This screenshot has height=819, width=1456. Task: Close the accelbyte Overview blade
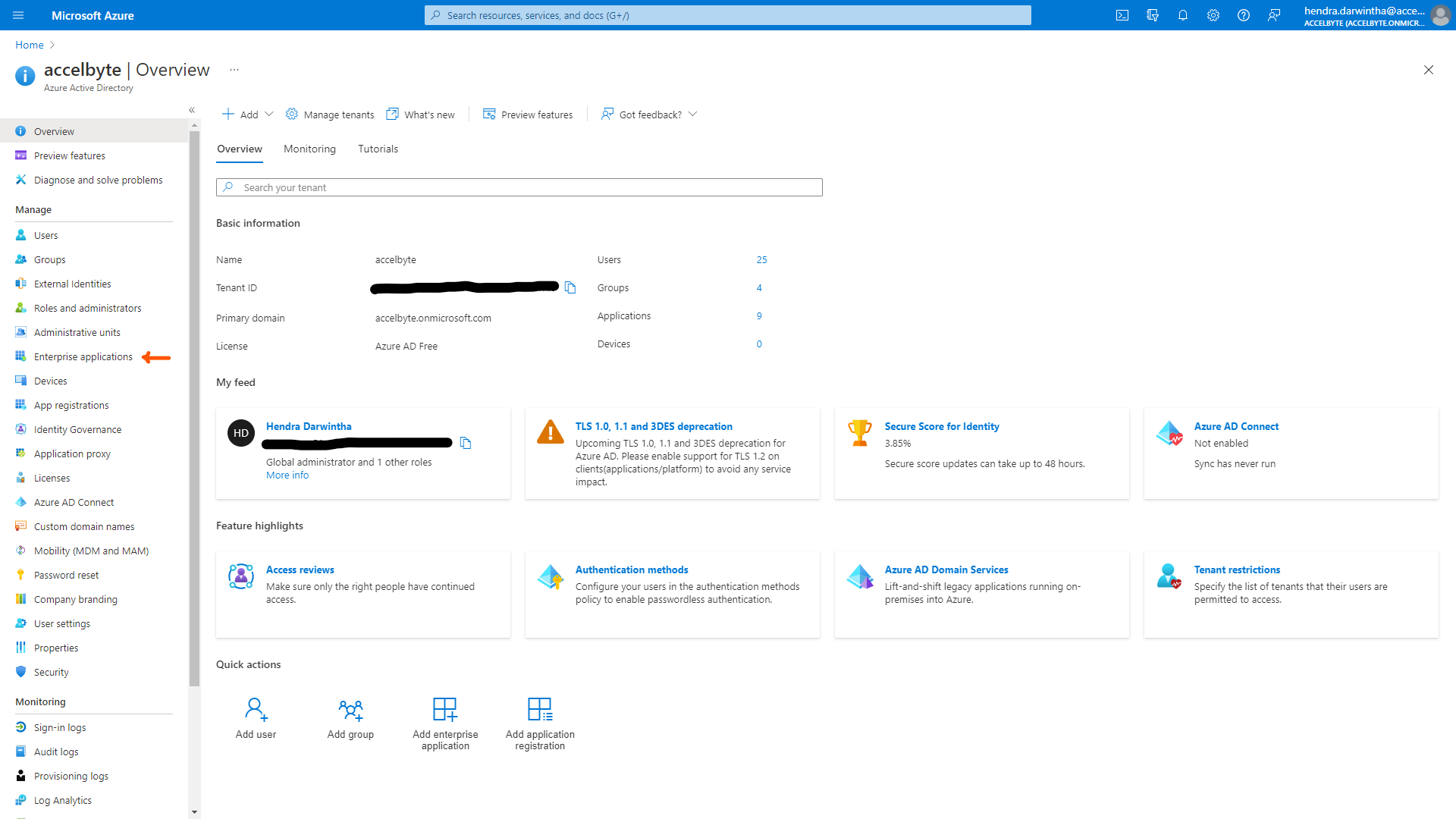point(1429,70)
